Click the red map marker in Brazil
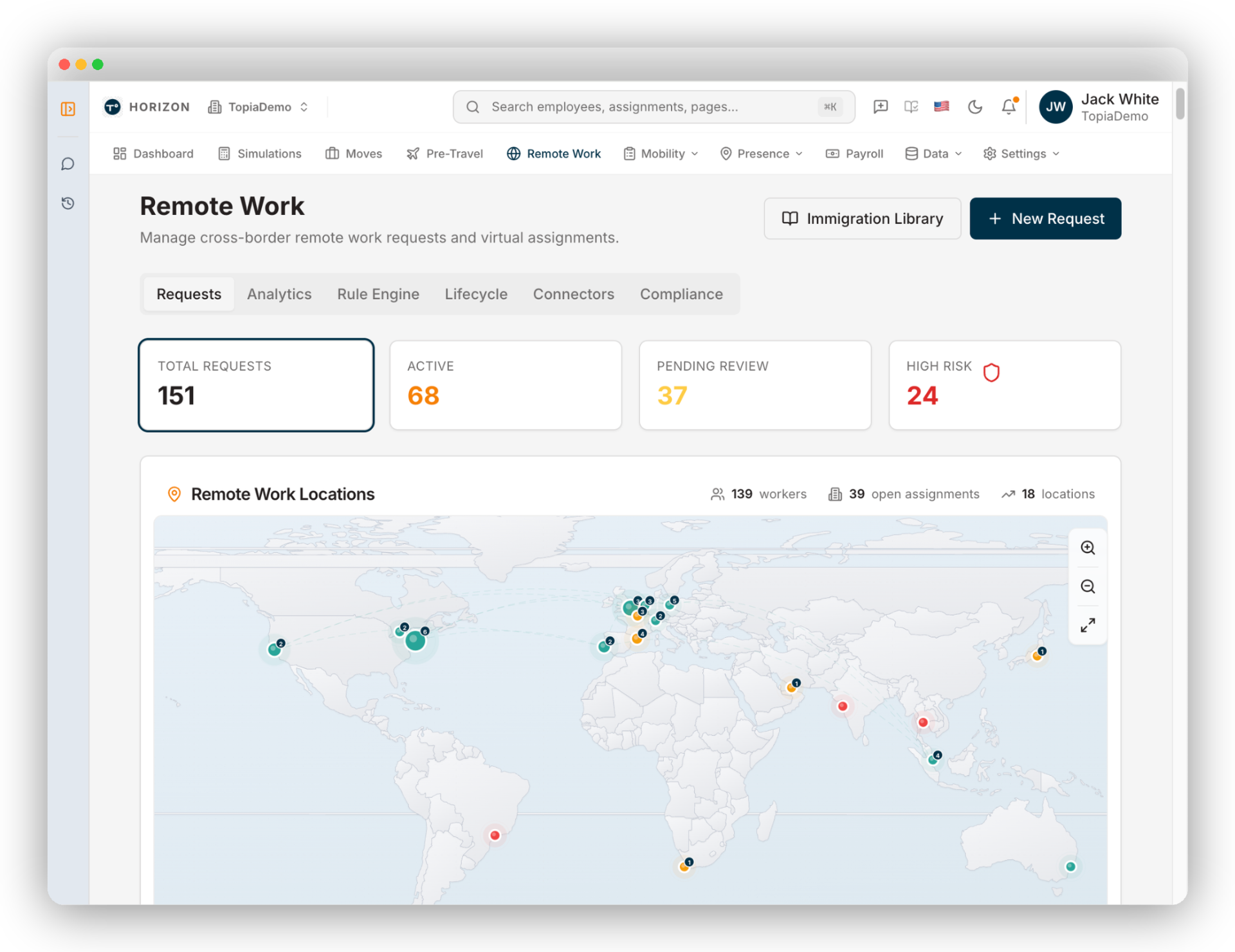The image size is (1235, 952). point(495,835)
